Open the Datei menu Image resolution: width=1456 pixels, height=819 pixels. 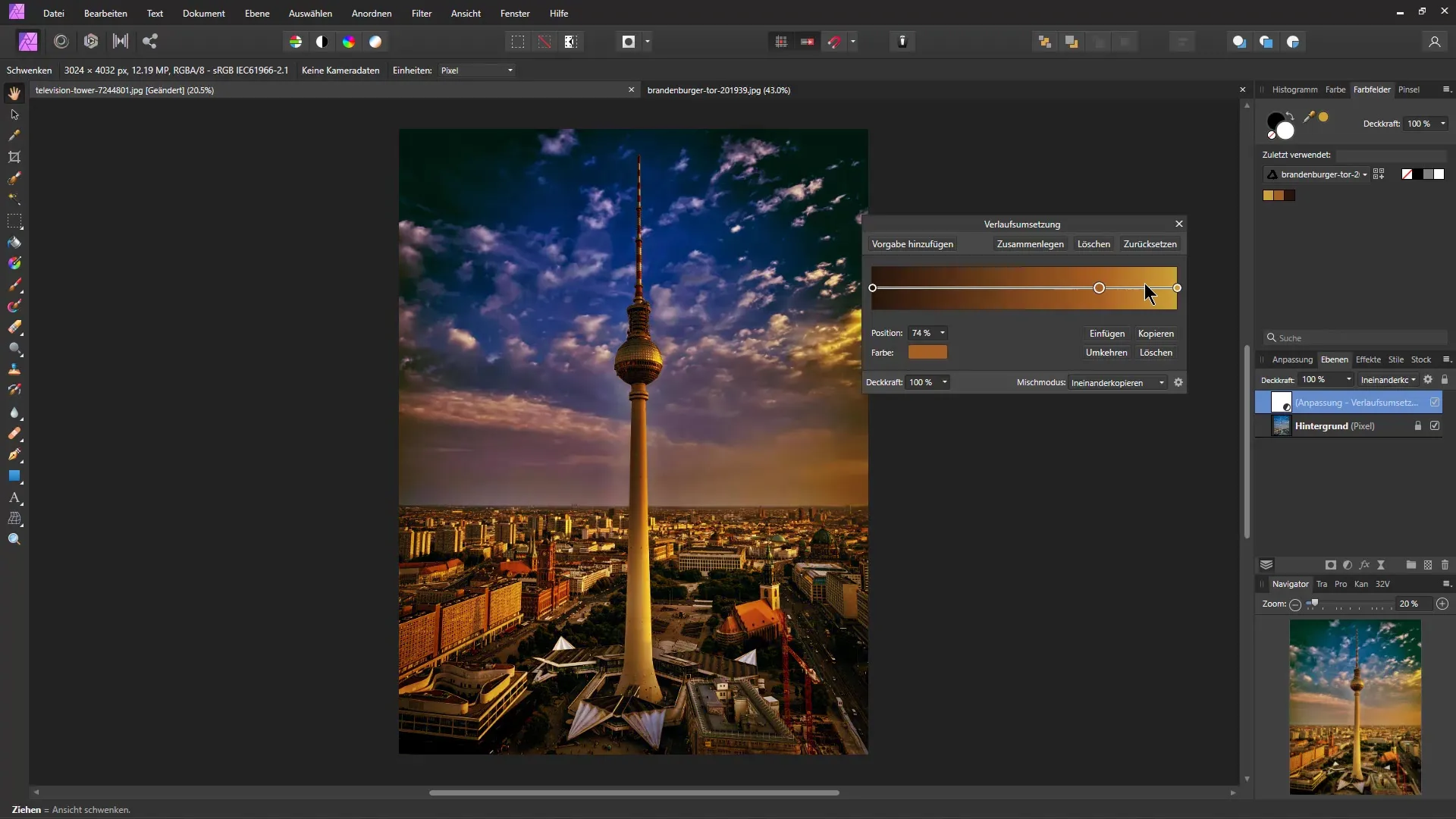[54, 14]
